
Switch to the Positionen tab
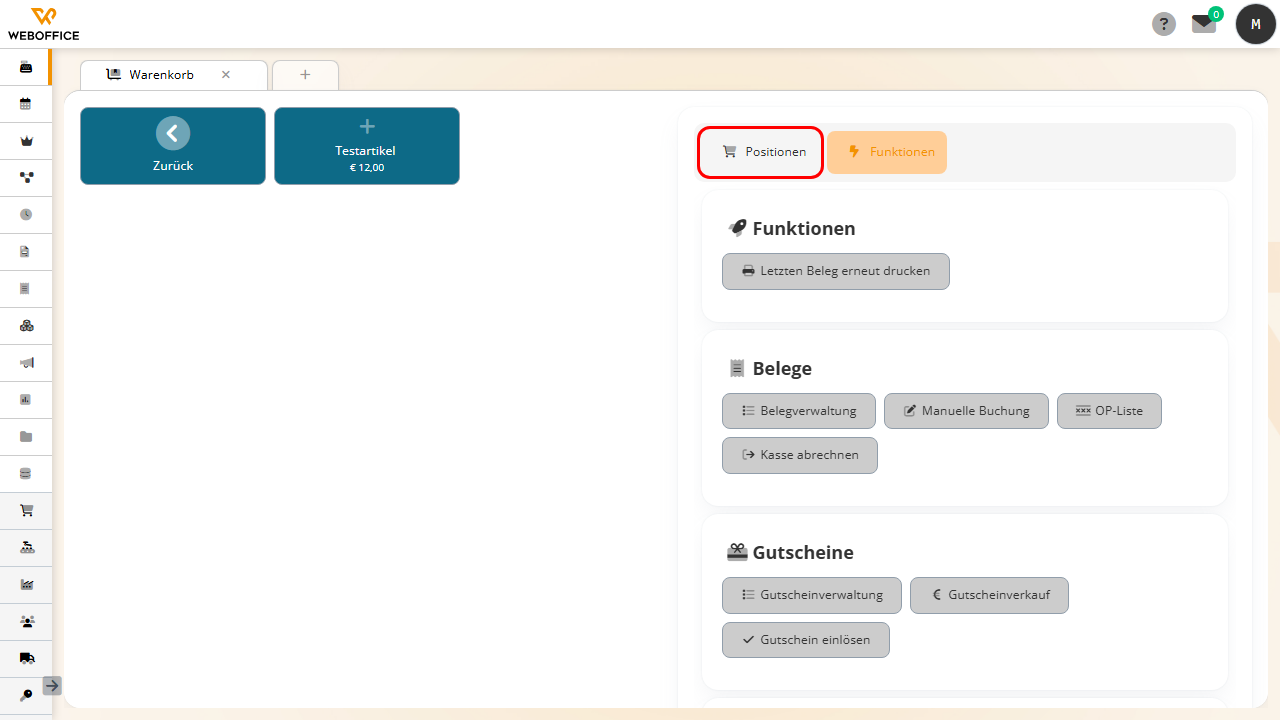(761, 152)
